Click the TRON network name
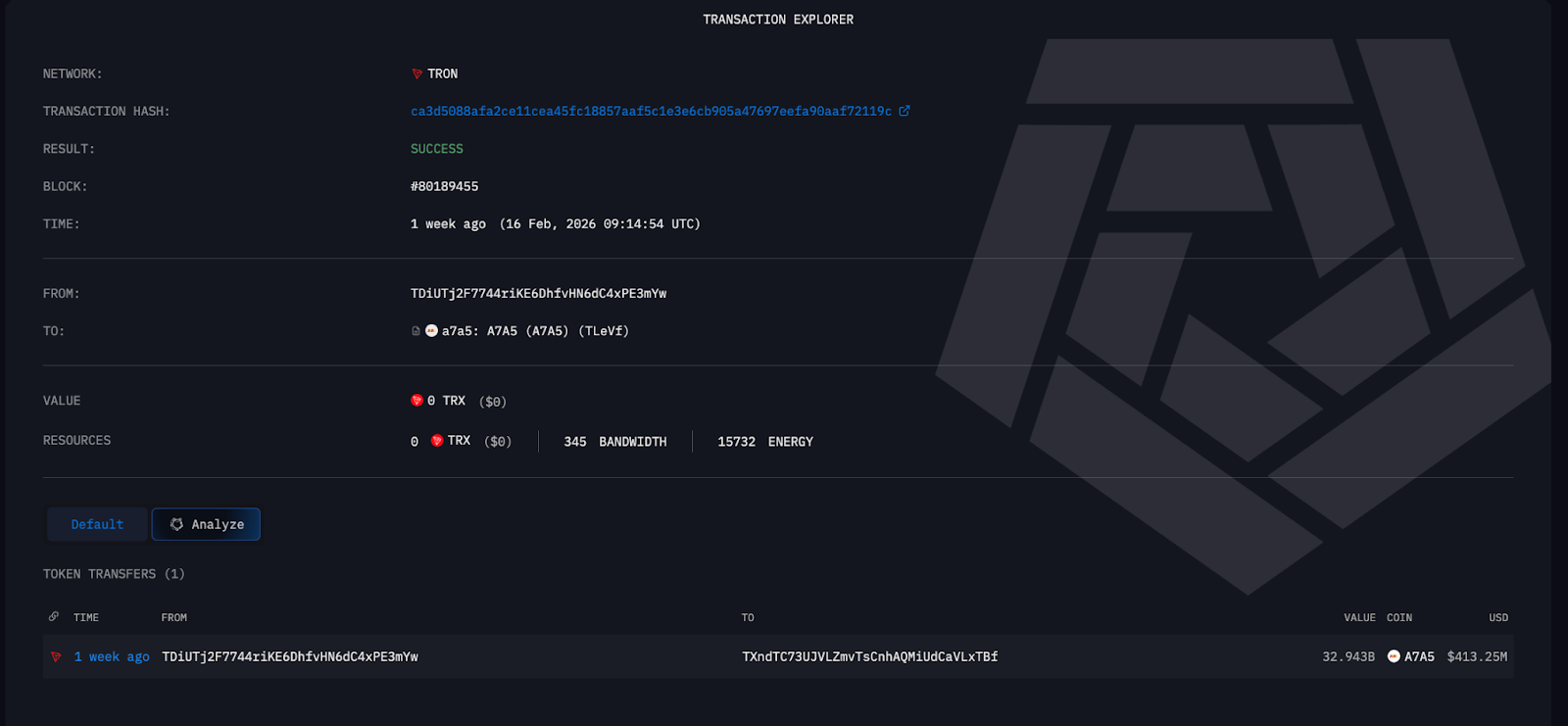Image resolution: width=1568 pixels, height=726 pixels. 443,73
